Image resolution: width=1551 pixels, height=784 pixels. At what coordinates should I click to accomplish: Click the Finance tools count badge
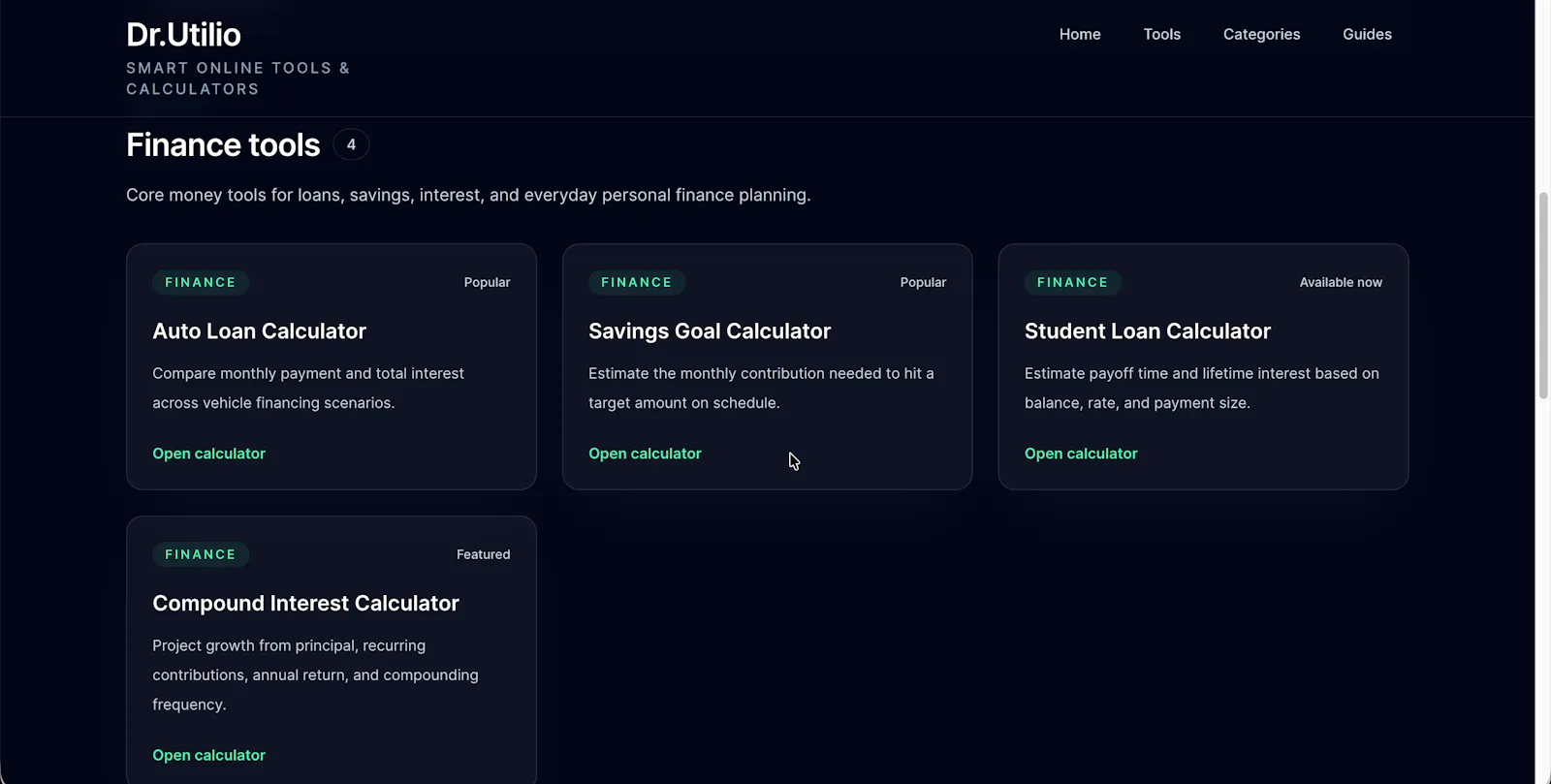351,144
